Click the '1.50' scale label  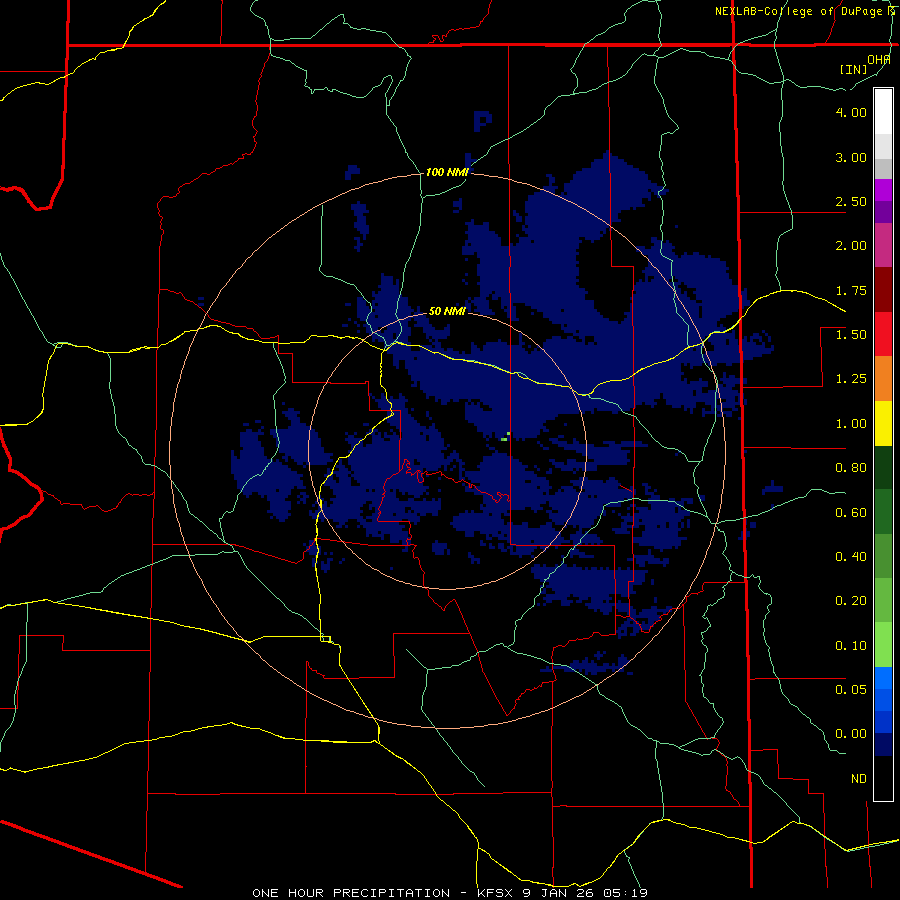point(851,335)
